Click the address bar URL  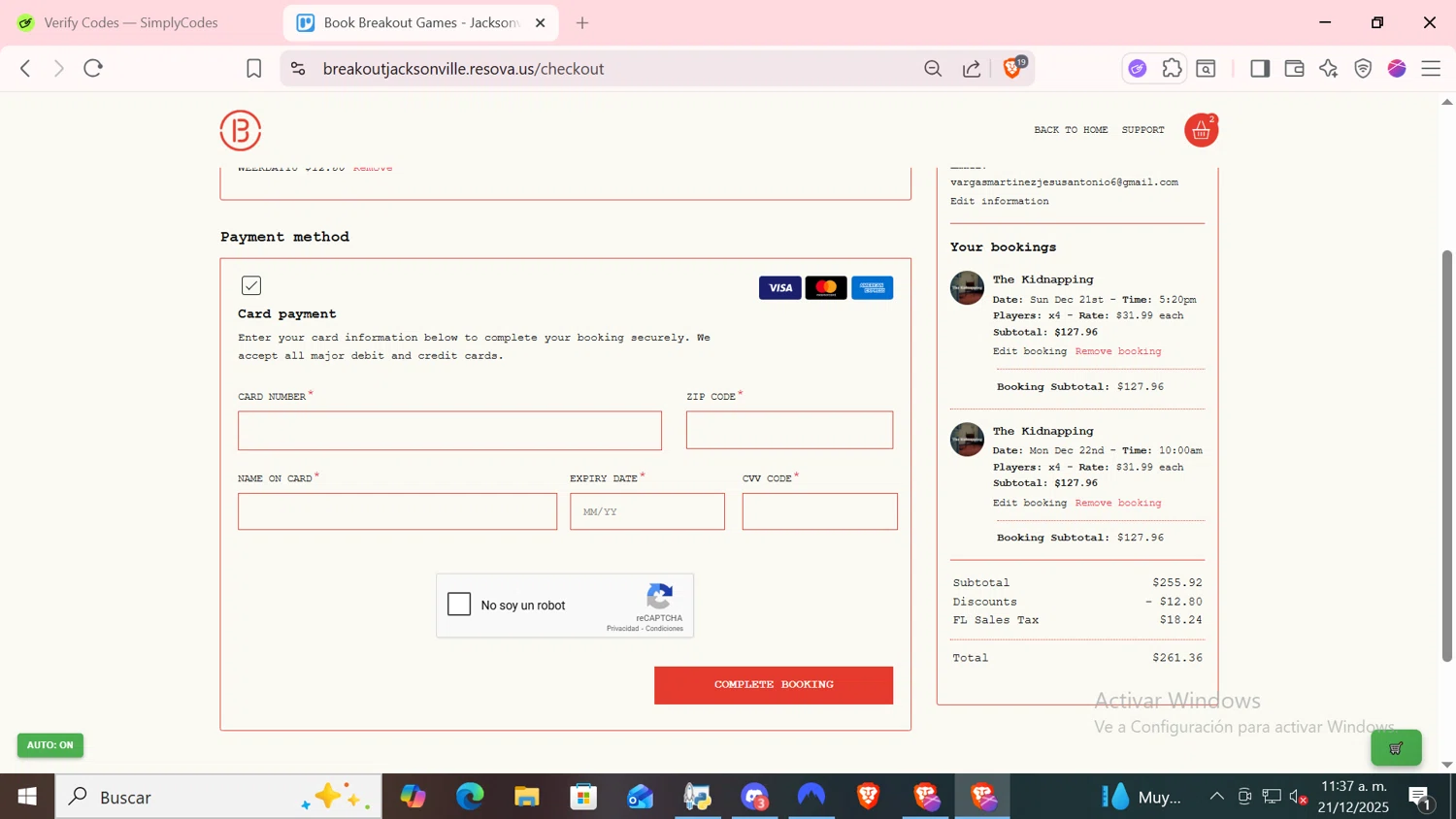tap(464, 69)
